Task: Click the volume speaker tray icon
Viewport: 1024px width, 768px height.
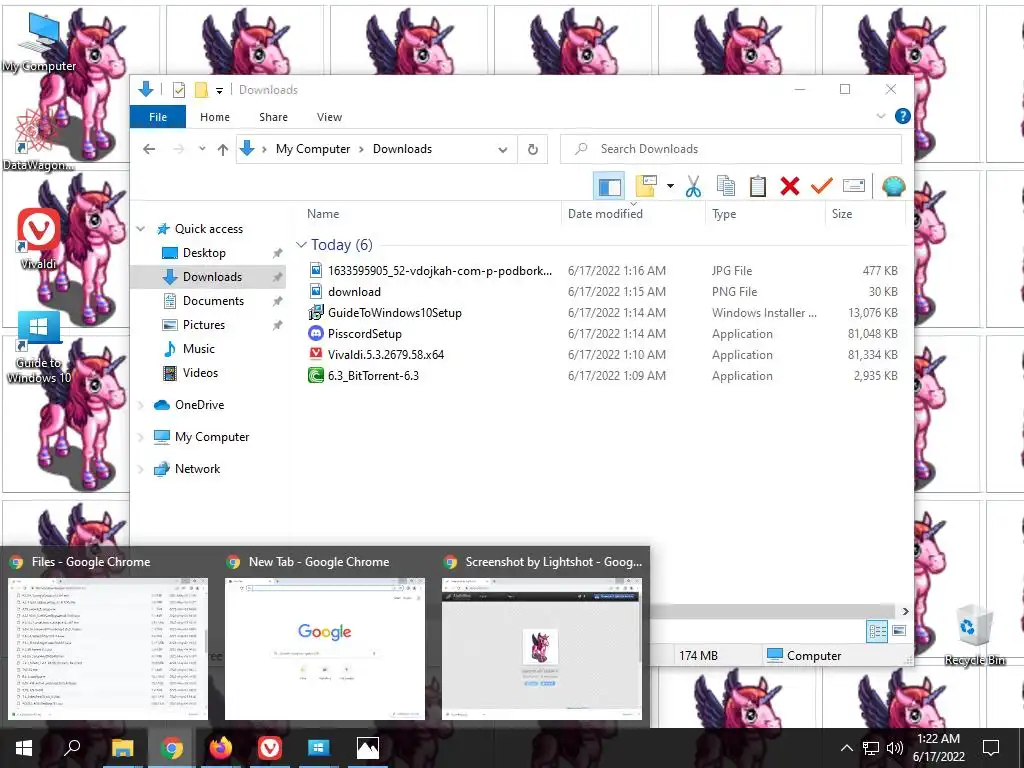Action: [x=894, y=748]
